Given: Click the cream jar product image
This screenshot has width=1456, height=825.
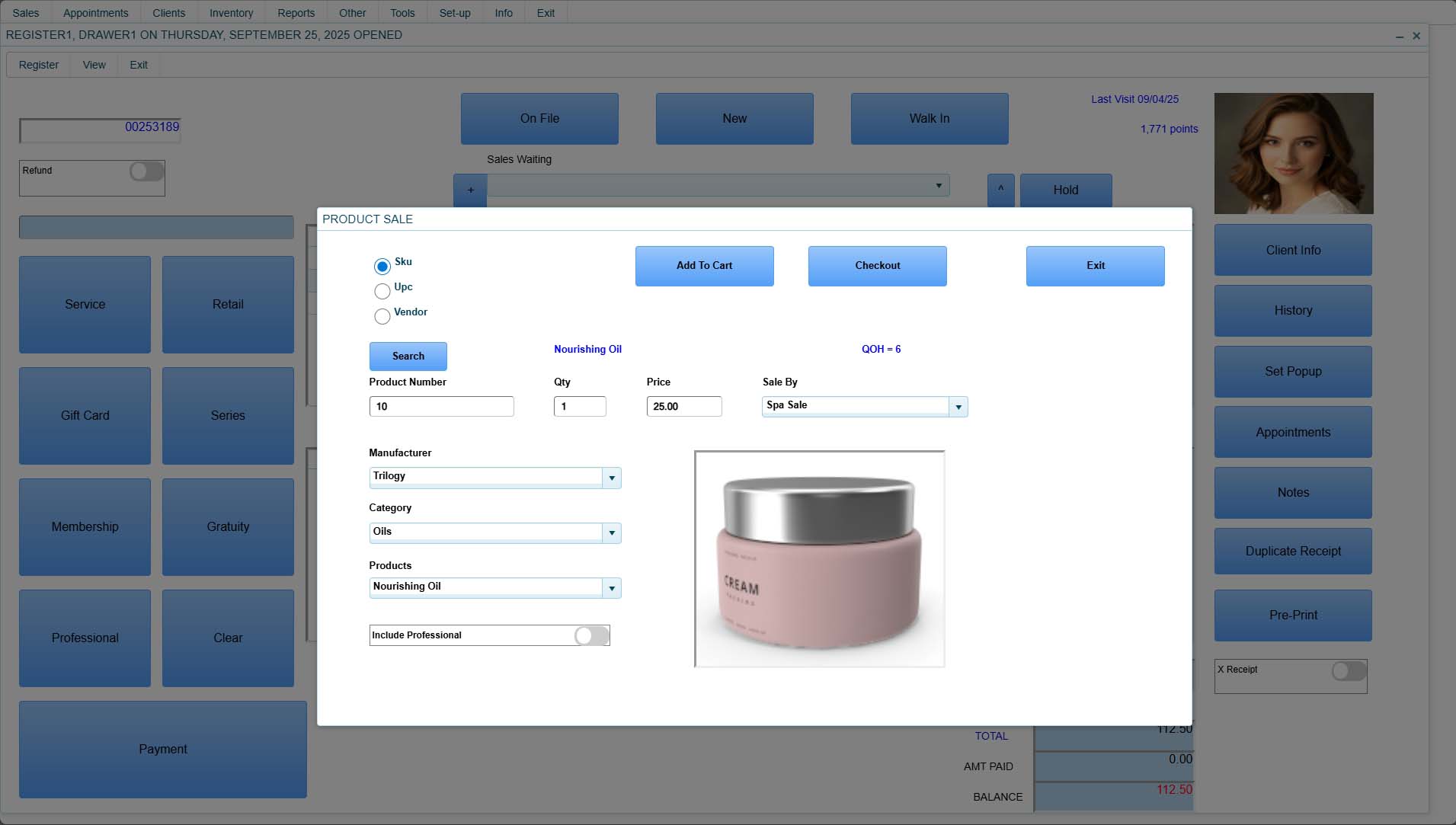Looking at the screenshot, I should coord(819,559).
